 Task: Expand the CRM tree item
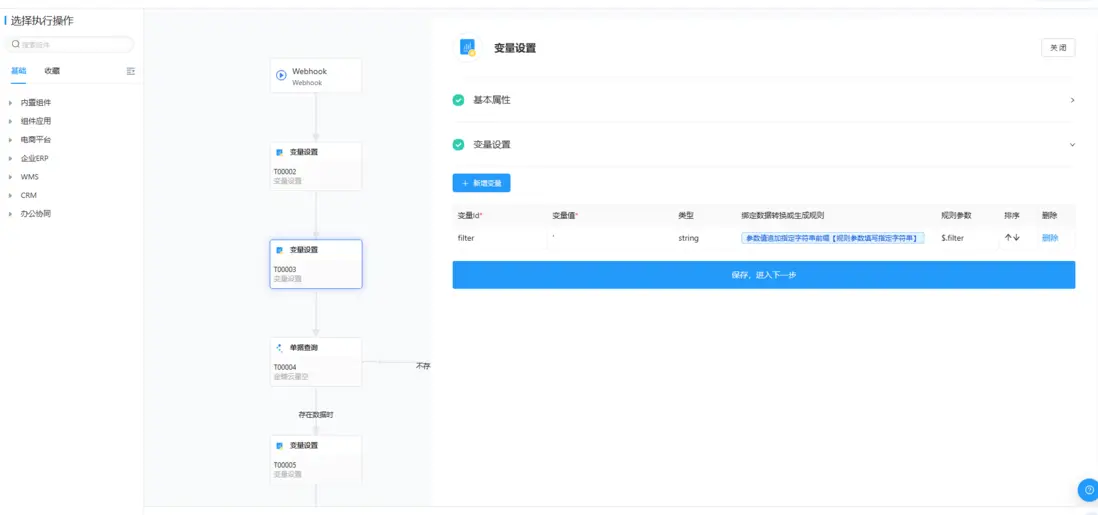(11, 195)
